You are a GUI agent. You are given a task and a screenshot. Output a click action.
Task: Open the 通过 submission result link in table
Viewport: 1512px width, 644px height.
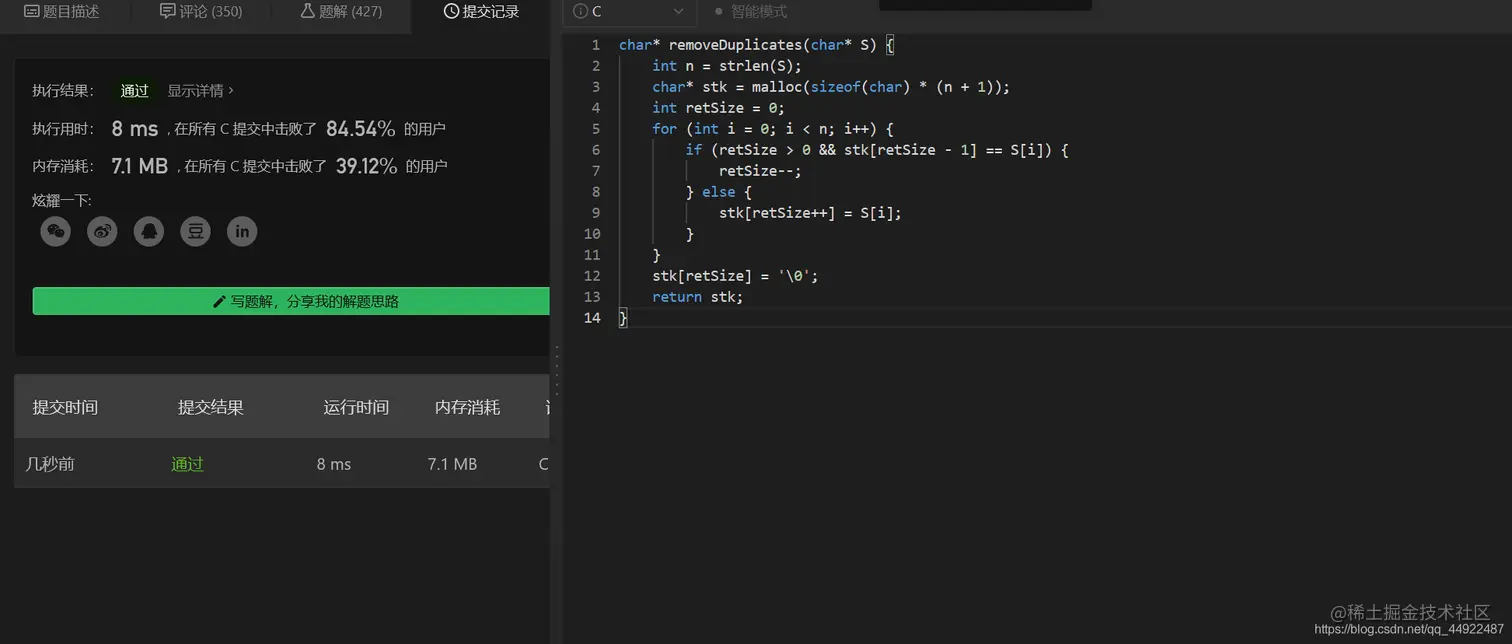click(x=187, y=464)
